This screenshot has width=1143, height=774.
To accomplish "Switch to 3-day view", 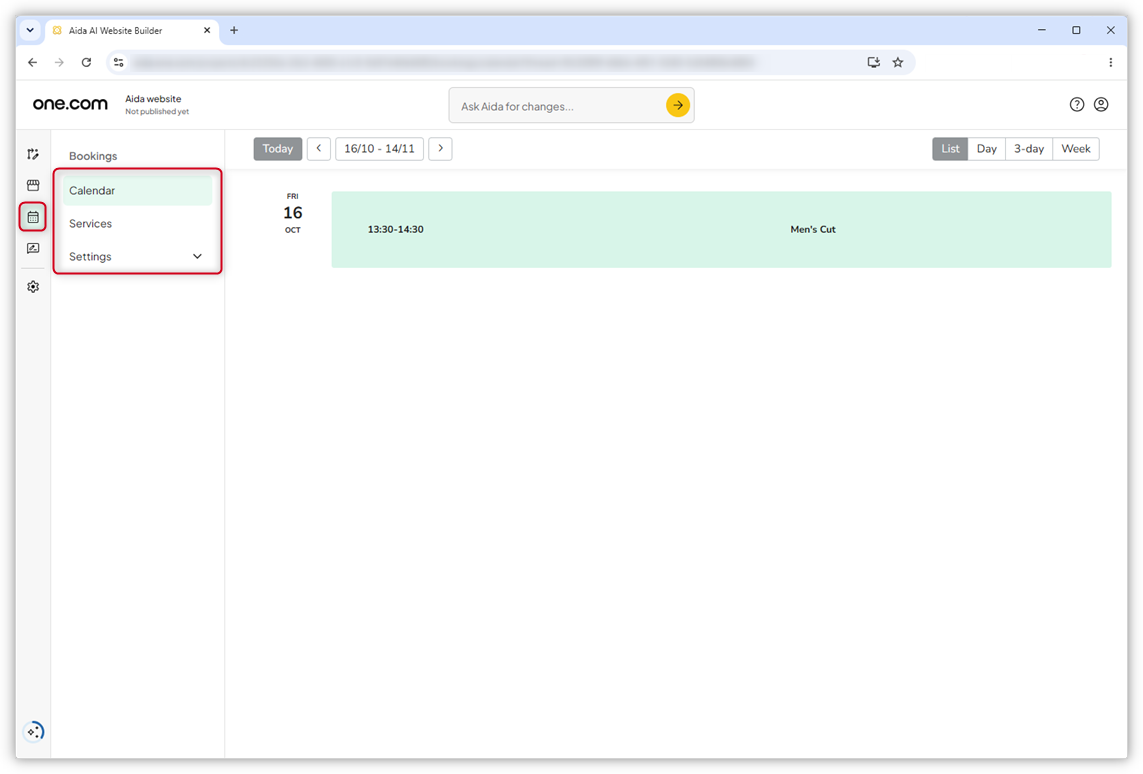I will (x=1029, y=149).
